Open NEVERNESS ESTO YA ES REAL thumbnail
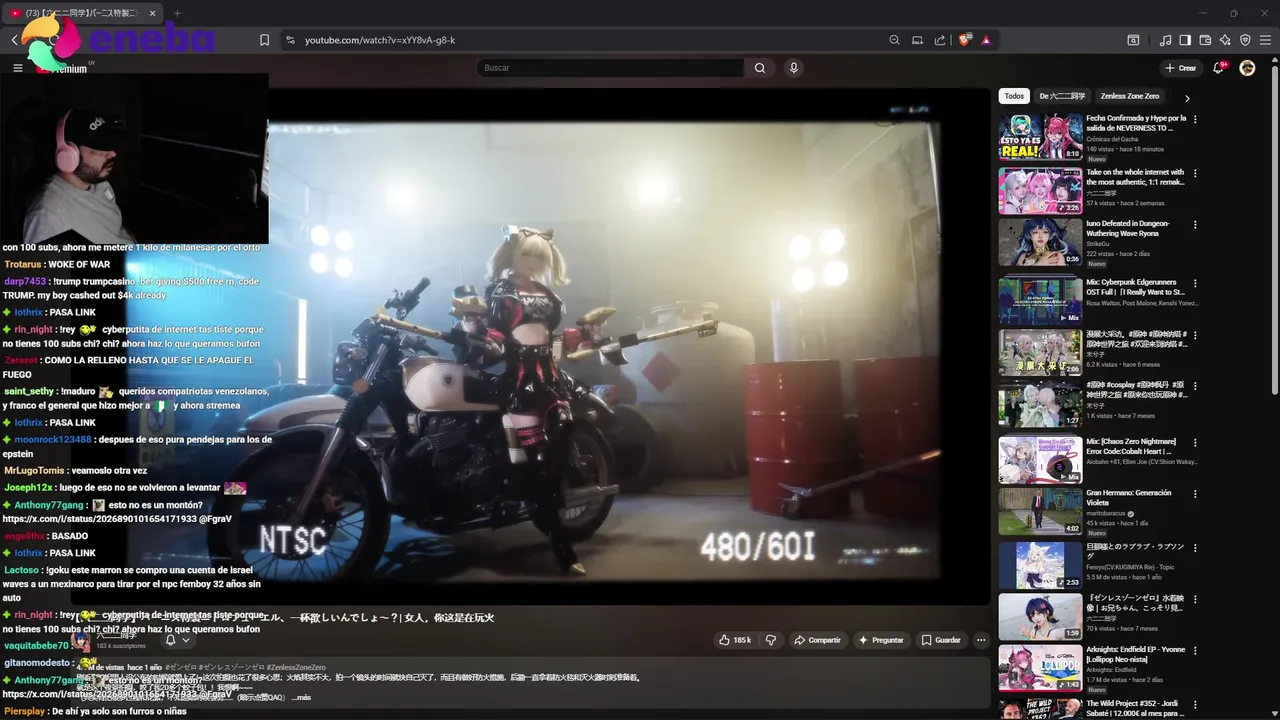The width and height of the screenshot is (1280, 720). 1040,136
